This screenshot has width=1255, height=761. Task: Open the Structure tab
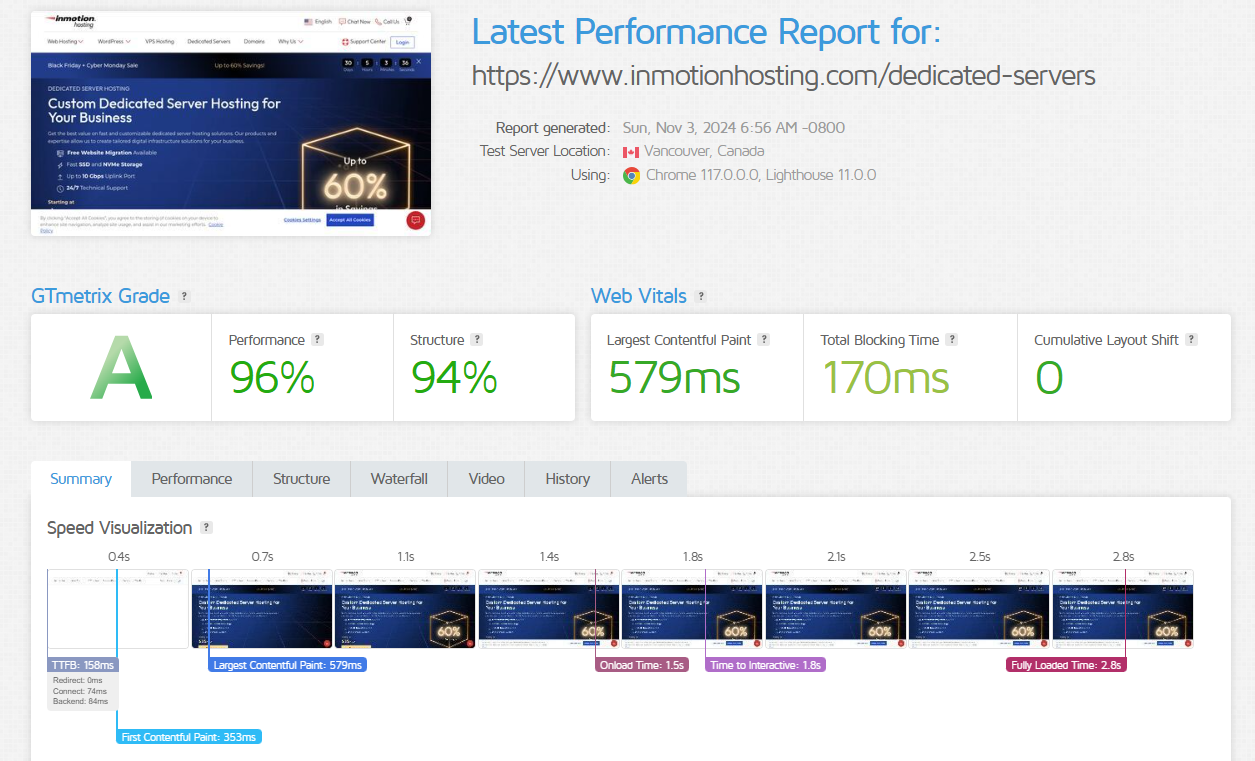[x=302, y=479]
